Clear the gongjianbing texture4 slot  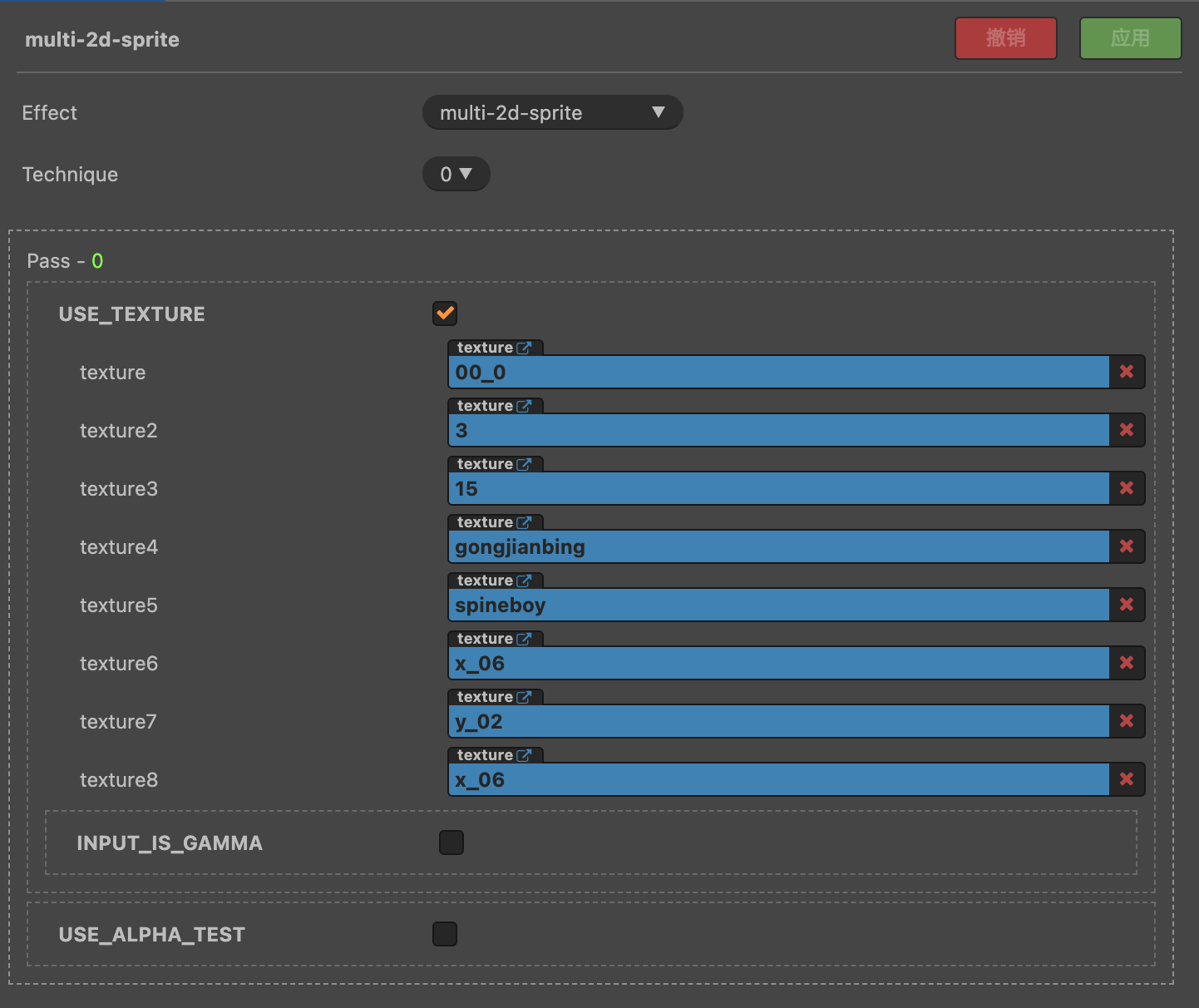click(1127, 546)
